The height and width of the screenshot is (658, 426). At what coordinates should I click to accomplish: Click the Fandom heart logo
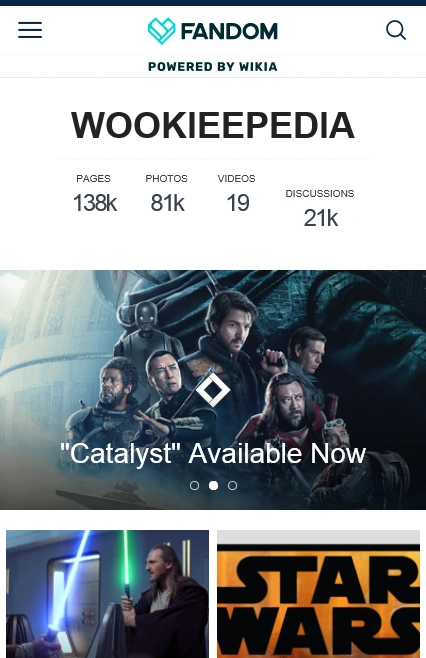click(162, 31)
